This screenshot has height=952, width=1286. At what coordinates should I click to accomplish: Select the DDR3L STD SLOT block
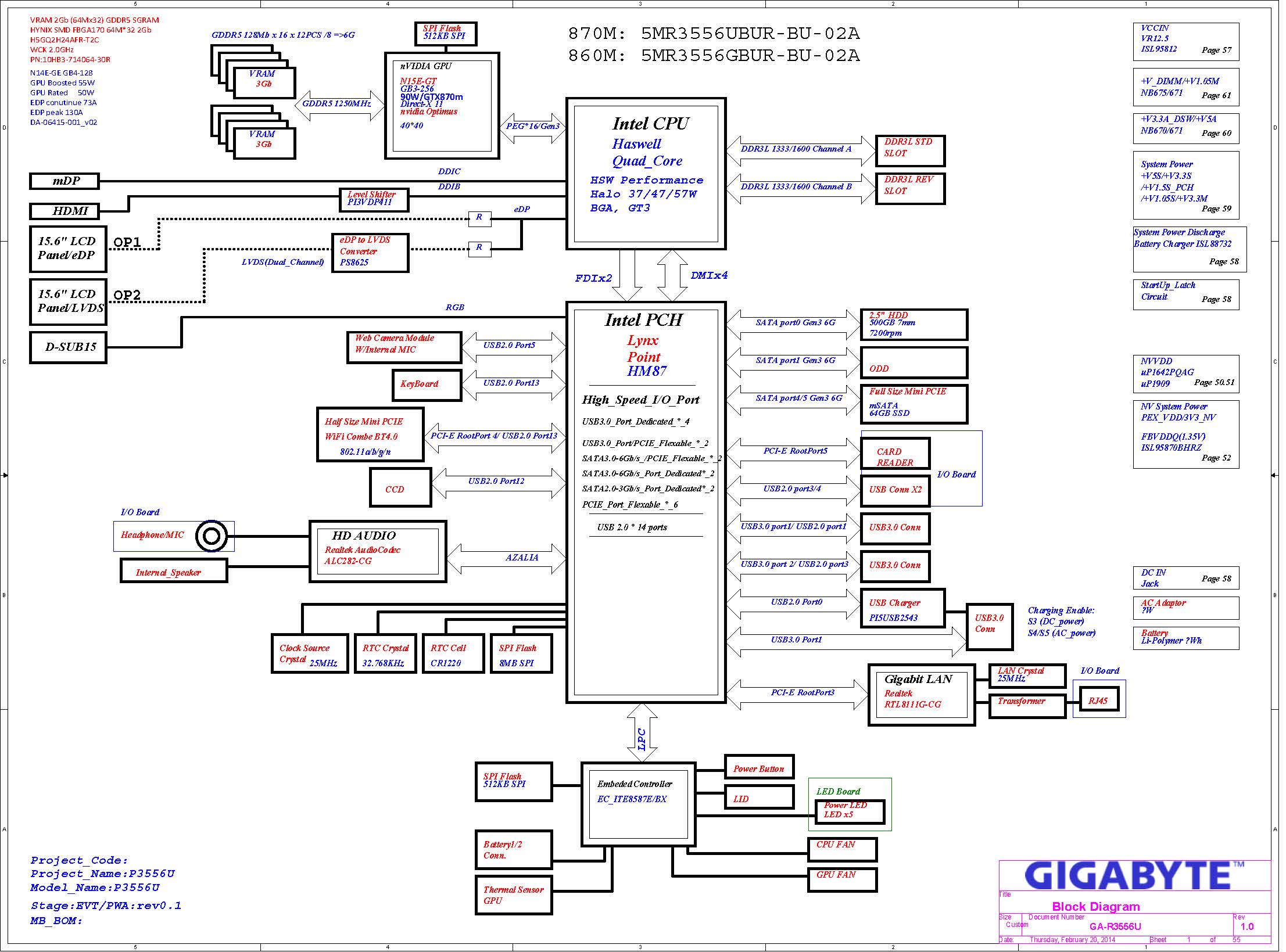point(910,151)
